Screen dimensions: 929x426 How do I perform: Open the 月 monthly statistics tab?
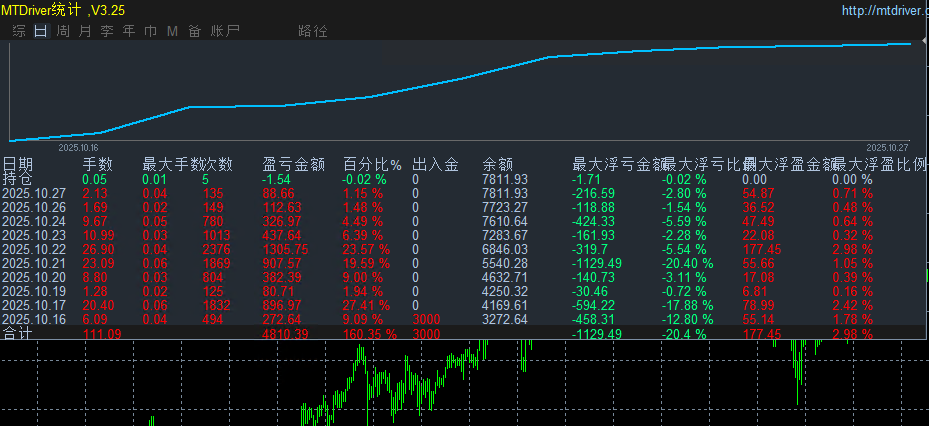(85, 31)
